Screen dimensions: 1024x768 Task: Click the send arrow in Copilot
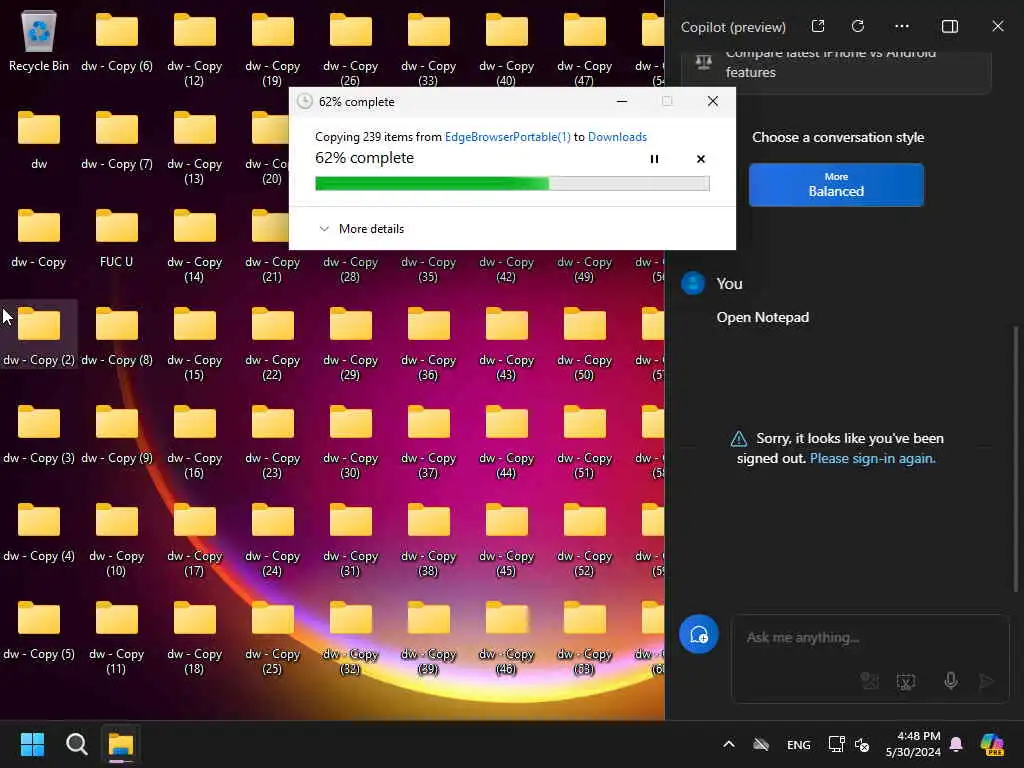pos(986,681)
